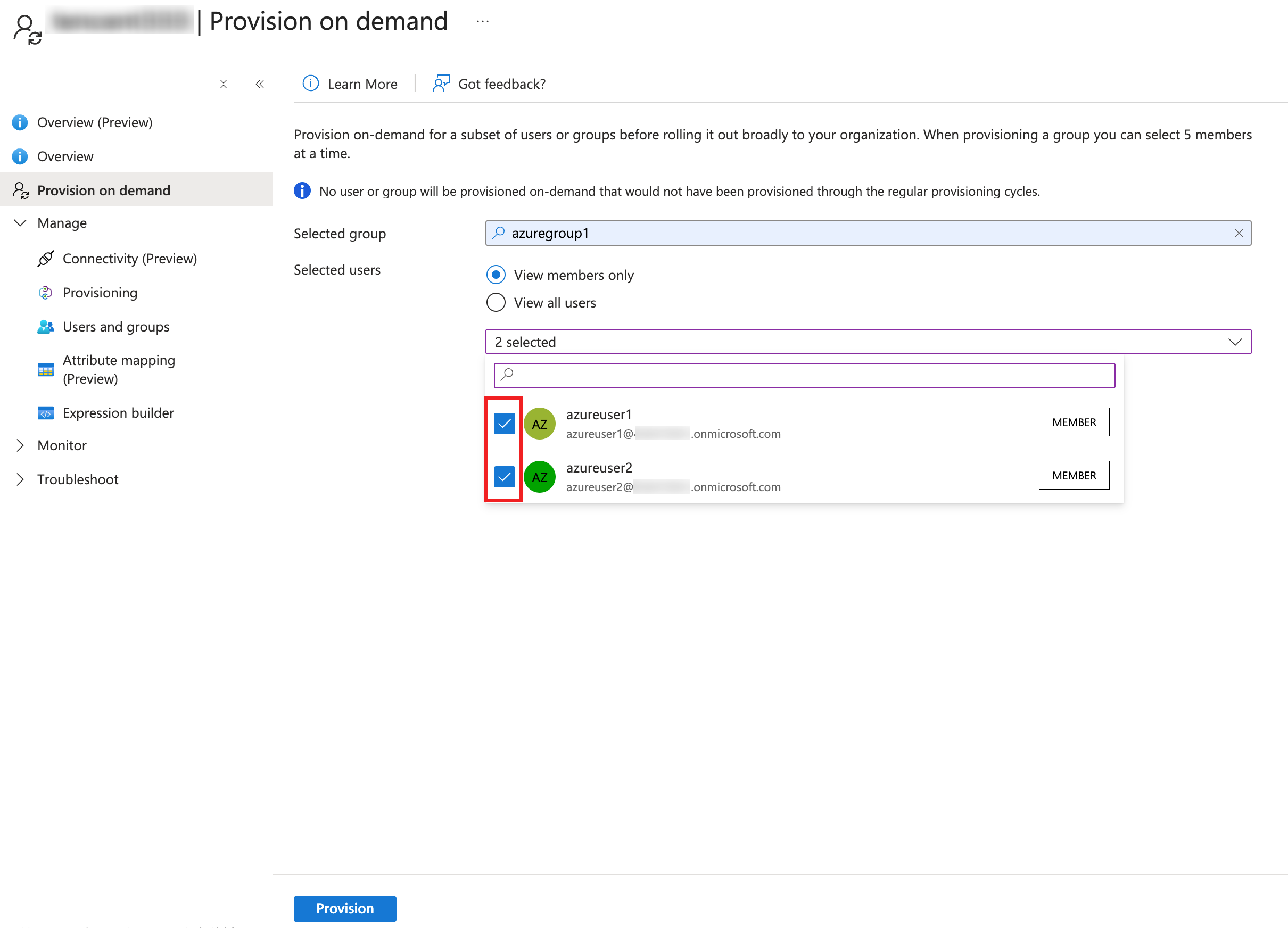Click the Provisioning sync icon
The image size is (1288, 928).
pos(45,293)
